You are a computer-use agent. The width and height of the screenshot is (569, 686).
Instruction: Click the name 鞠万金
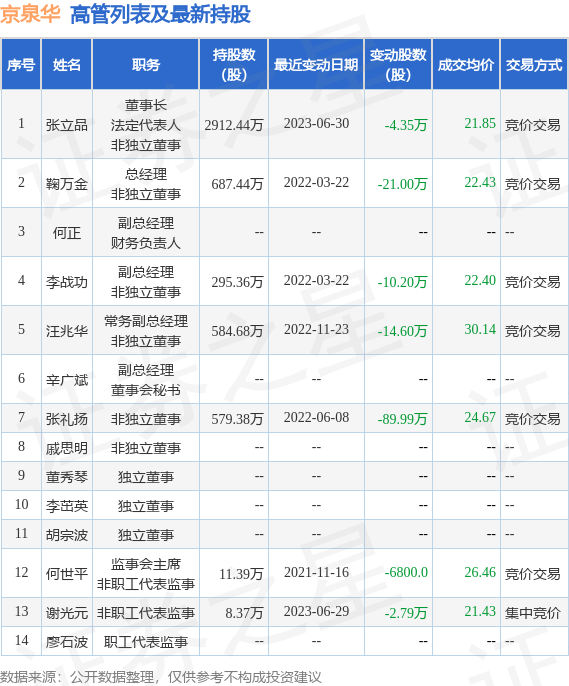[66, 184]
